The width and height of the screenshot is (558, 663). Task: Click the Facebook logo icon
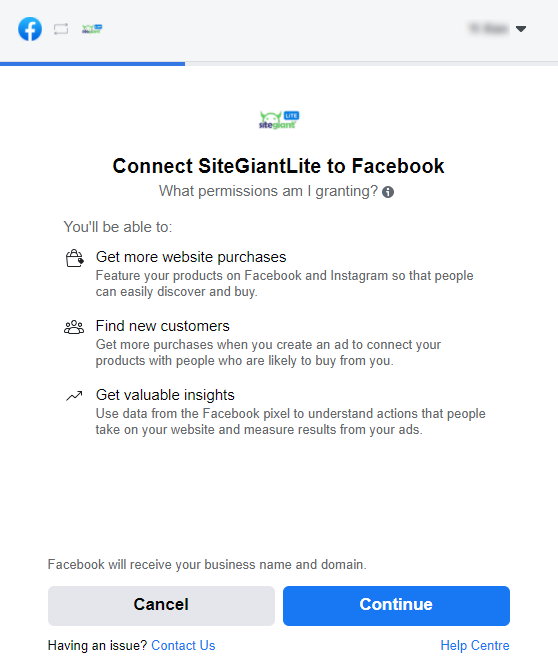click(30, 29)
